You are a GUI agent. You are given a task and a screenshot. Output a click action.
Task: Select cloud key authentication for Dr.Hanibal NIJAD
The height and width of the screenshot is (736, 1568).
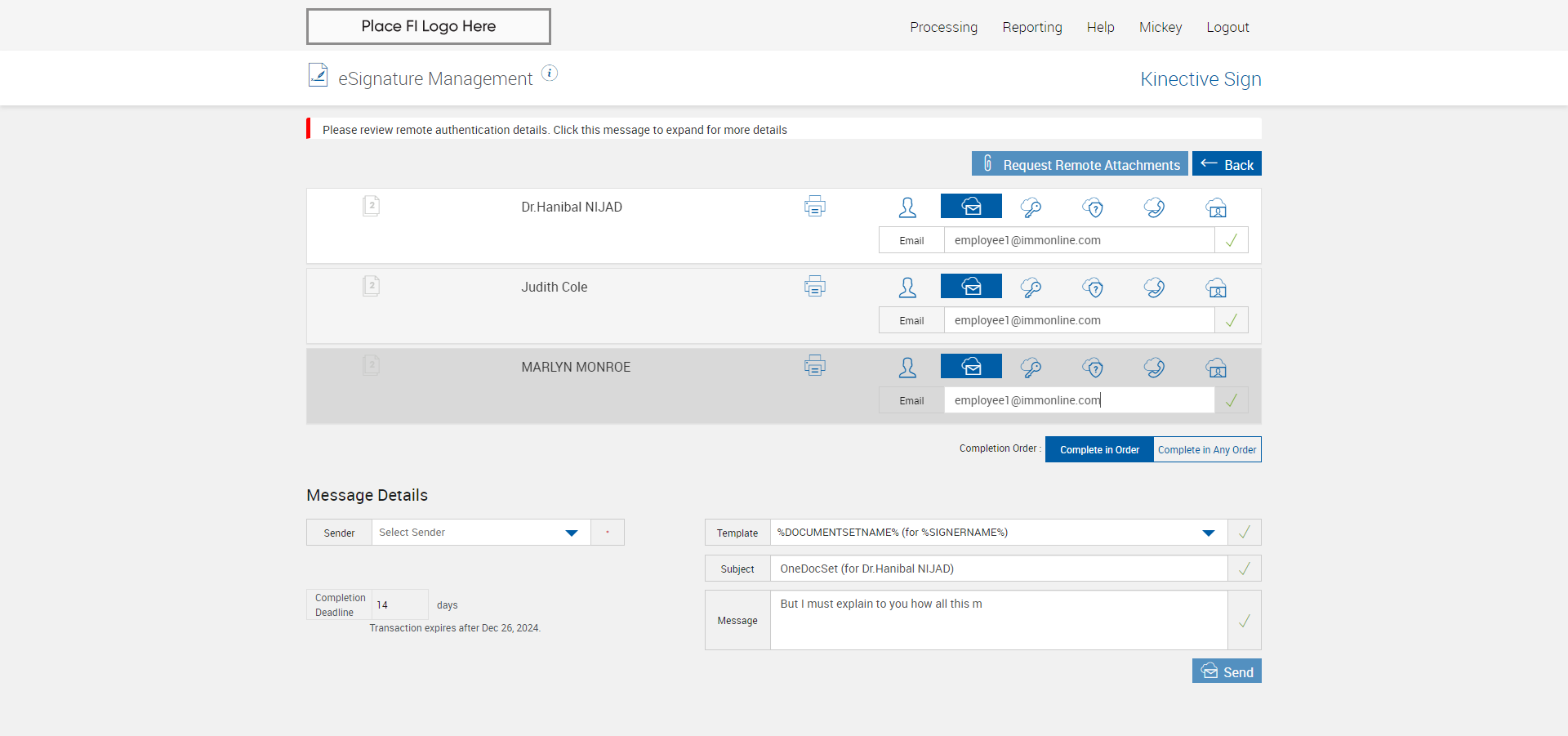pos(1031,207)
